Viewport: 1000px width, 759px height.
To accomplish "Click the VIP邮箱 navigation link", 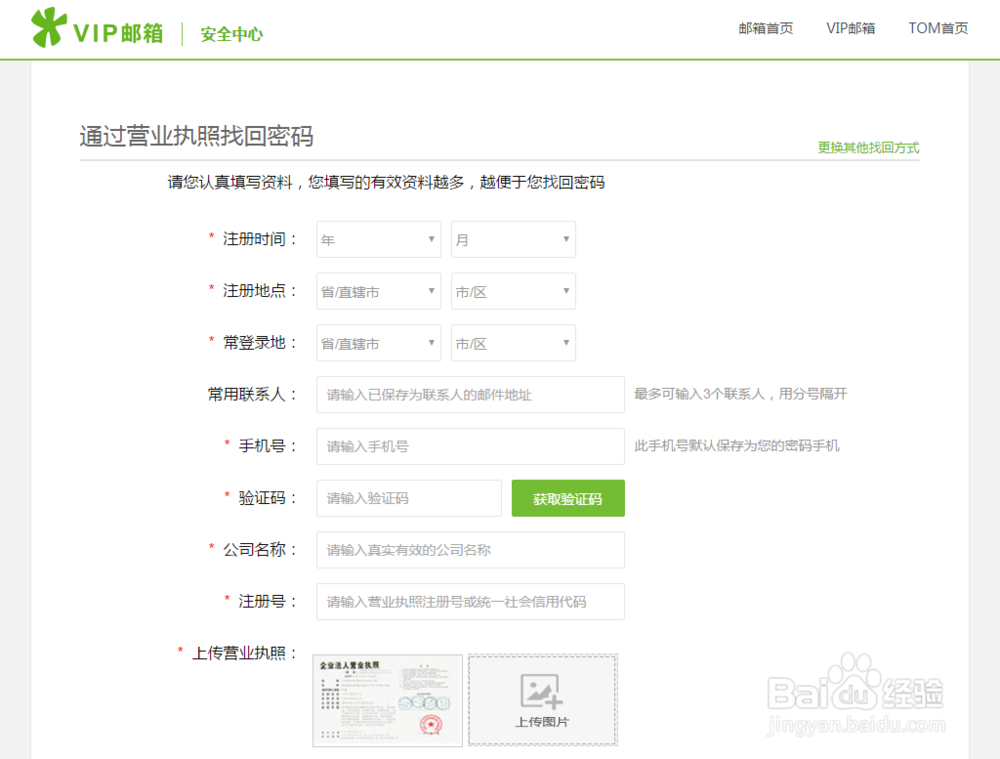I will tap(850, 29).
